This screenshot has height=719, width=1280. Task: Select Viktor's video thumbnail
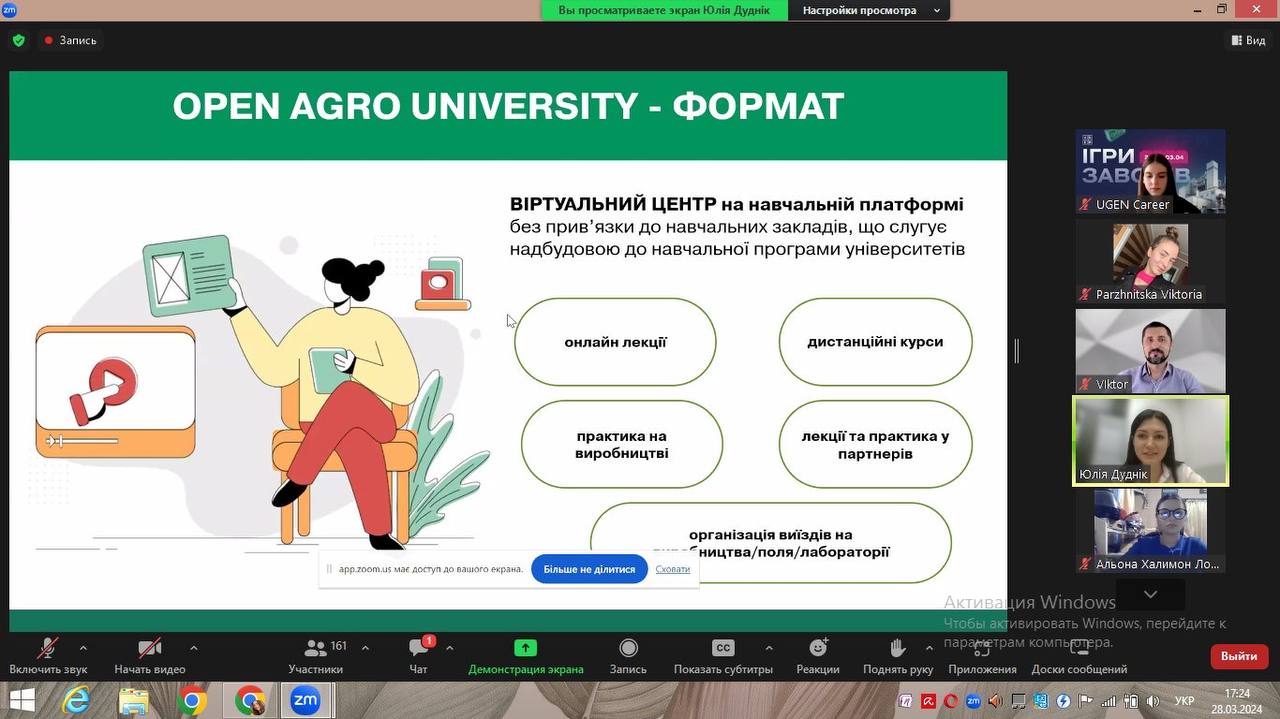pyautogui.click(x=1150, y=351)
